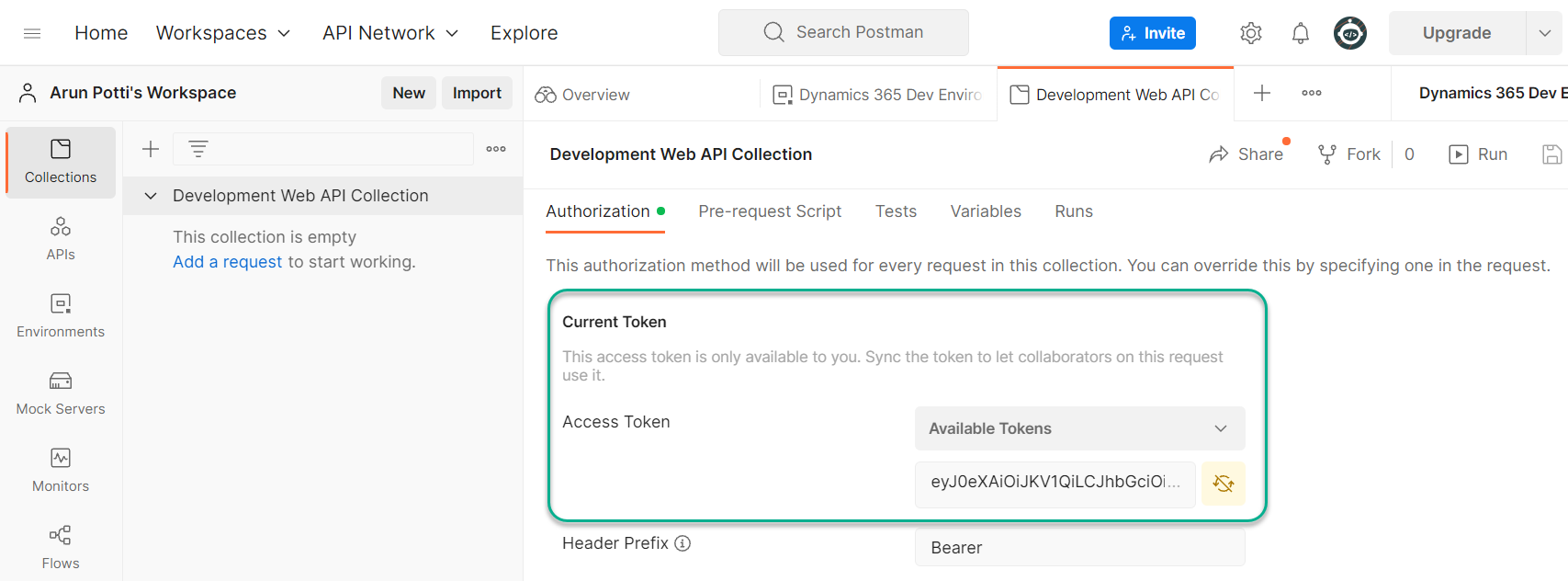Click the collections filter search field
Viewport: 1568px width, 581px height.
coord(323,149)
